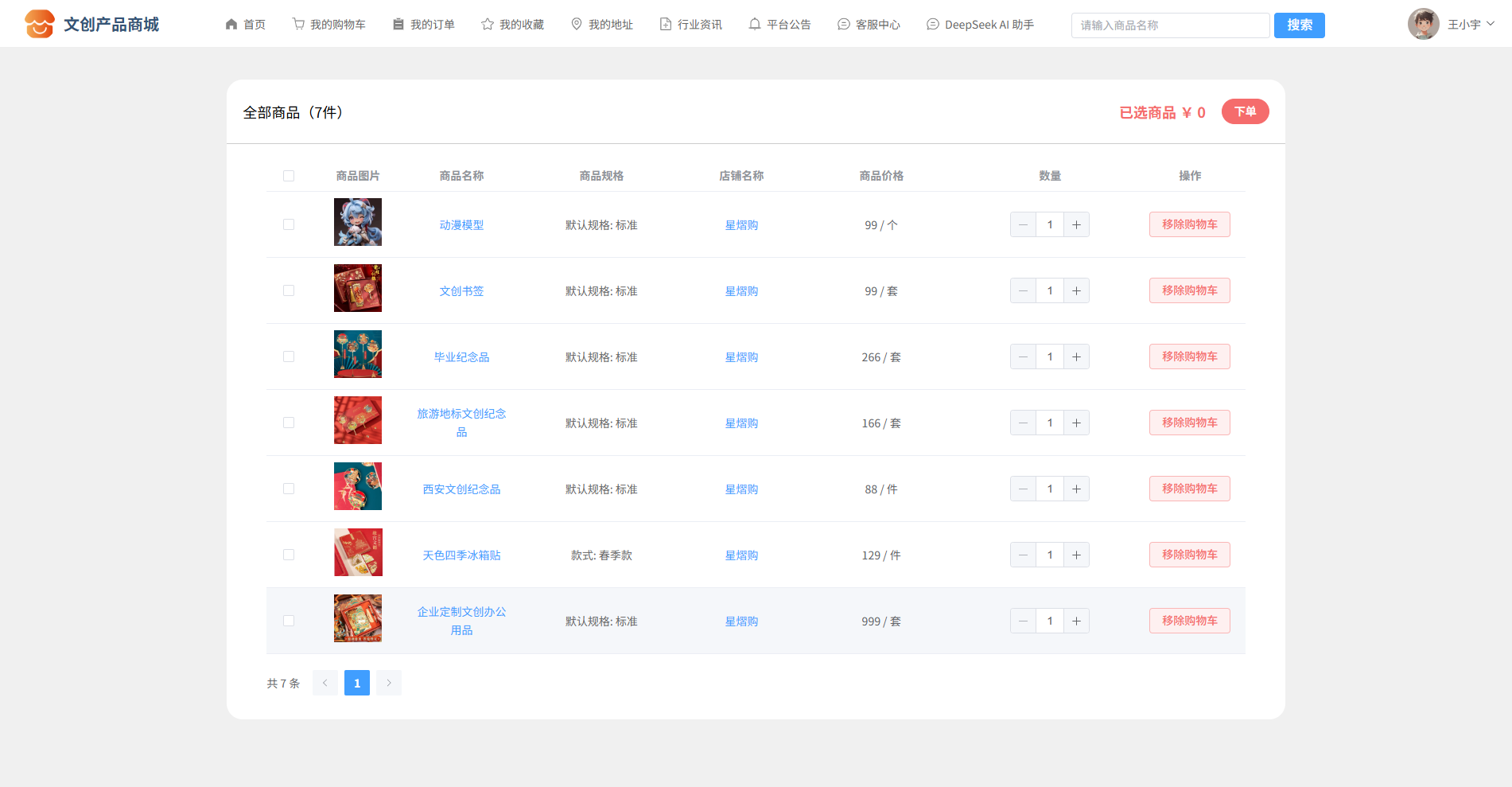Remove 文创书签 with 移除购物车 button
Image resolution: width=1512 pixels, height=787 pixels.
(1189, 290)
